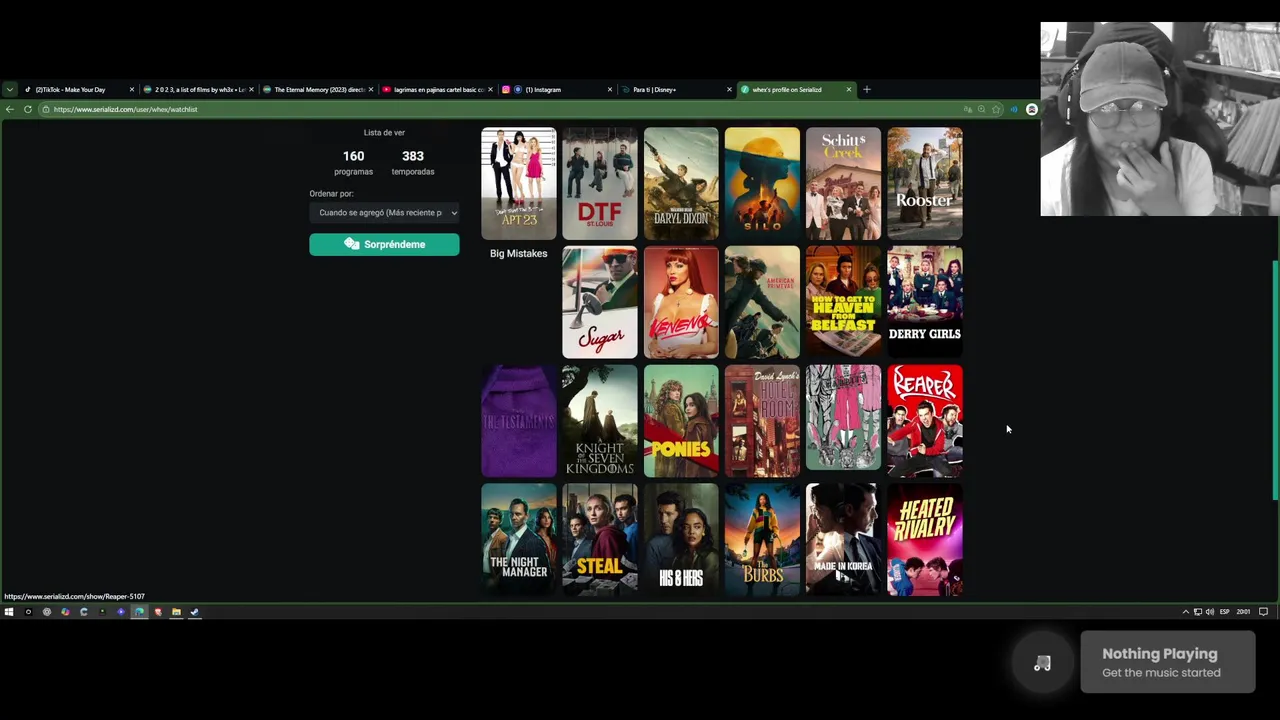Open the tab search dropdown arrow
The height and width of the screenshot is (720, 1280).
coord(10,90)
